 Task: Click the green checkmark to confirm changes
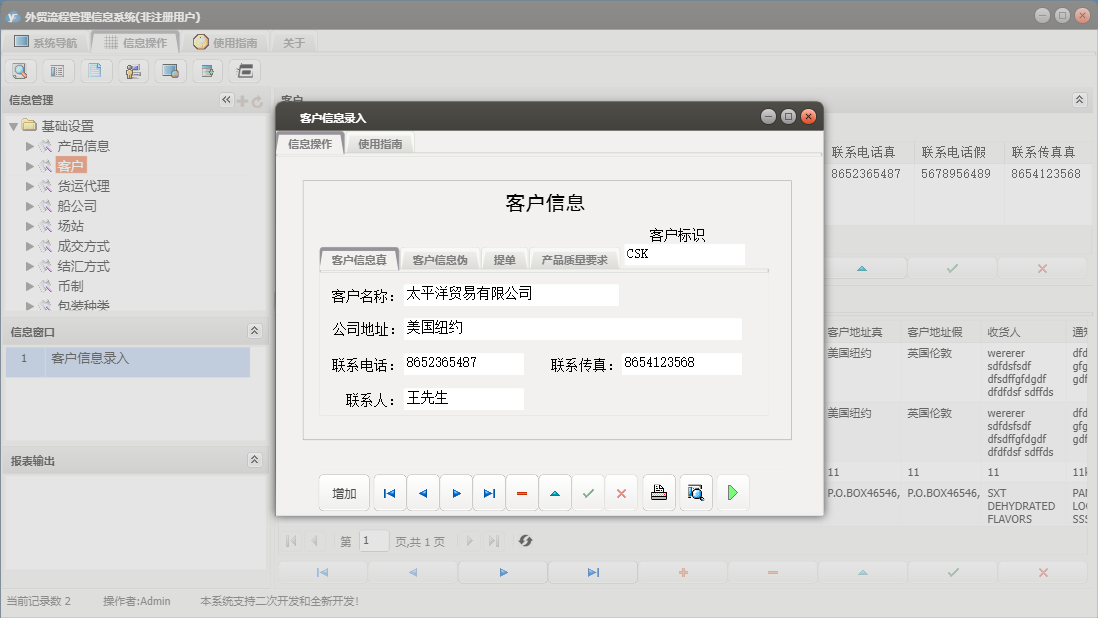click(x=588, y=492)
